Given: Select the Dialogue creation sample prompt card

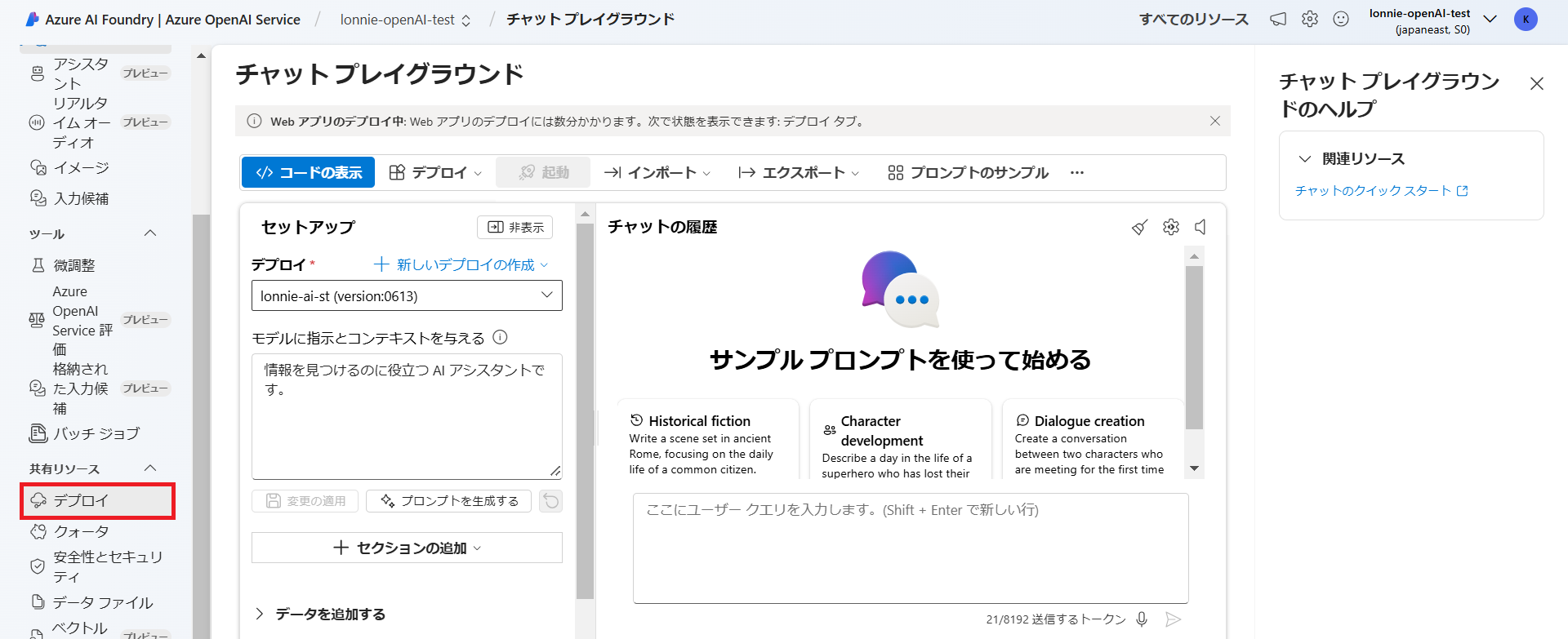Looking at the screenshot, I should [1094, 439].
